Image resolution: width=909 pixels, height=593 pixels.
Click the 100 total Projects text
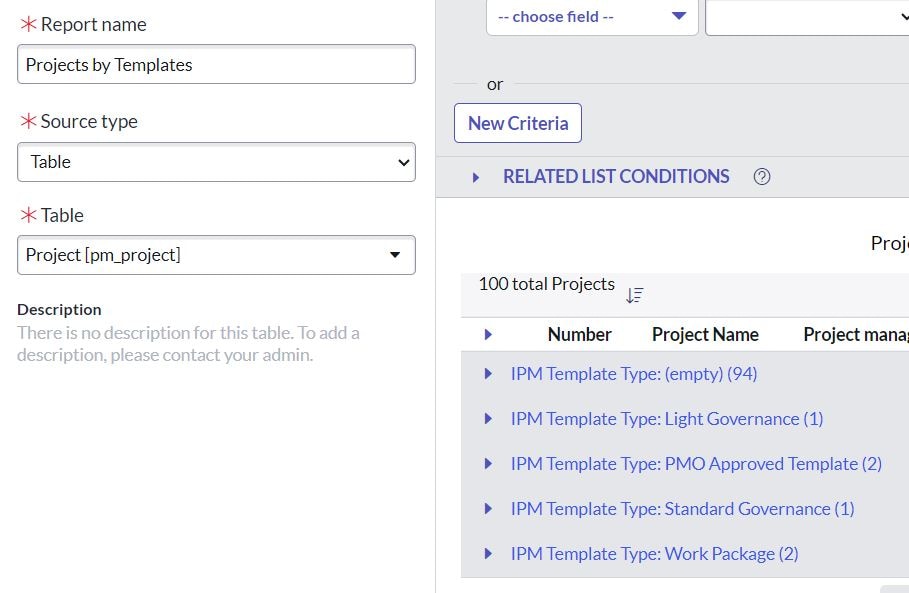[x=546, y=284]
